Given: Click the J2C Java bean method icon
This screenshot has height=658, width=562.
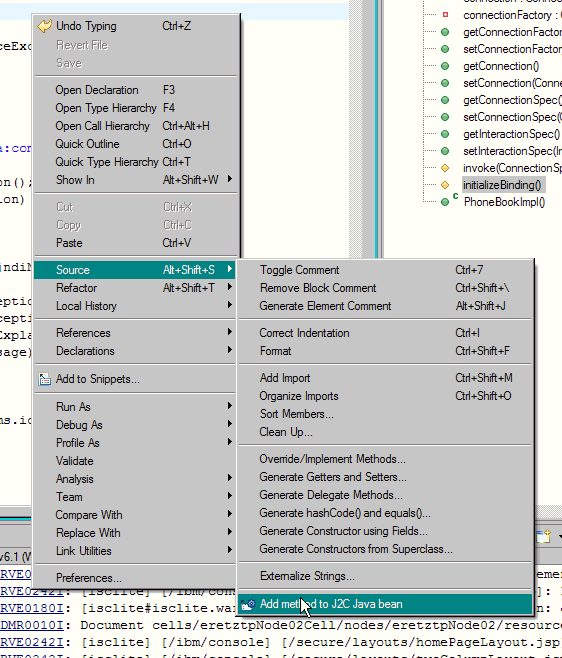Looking at the screenshot, I should click(248, 604).
